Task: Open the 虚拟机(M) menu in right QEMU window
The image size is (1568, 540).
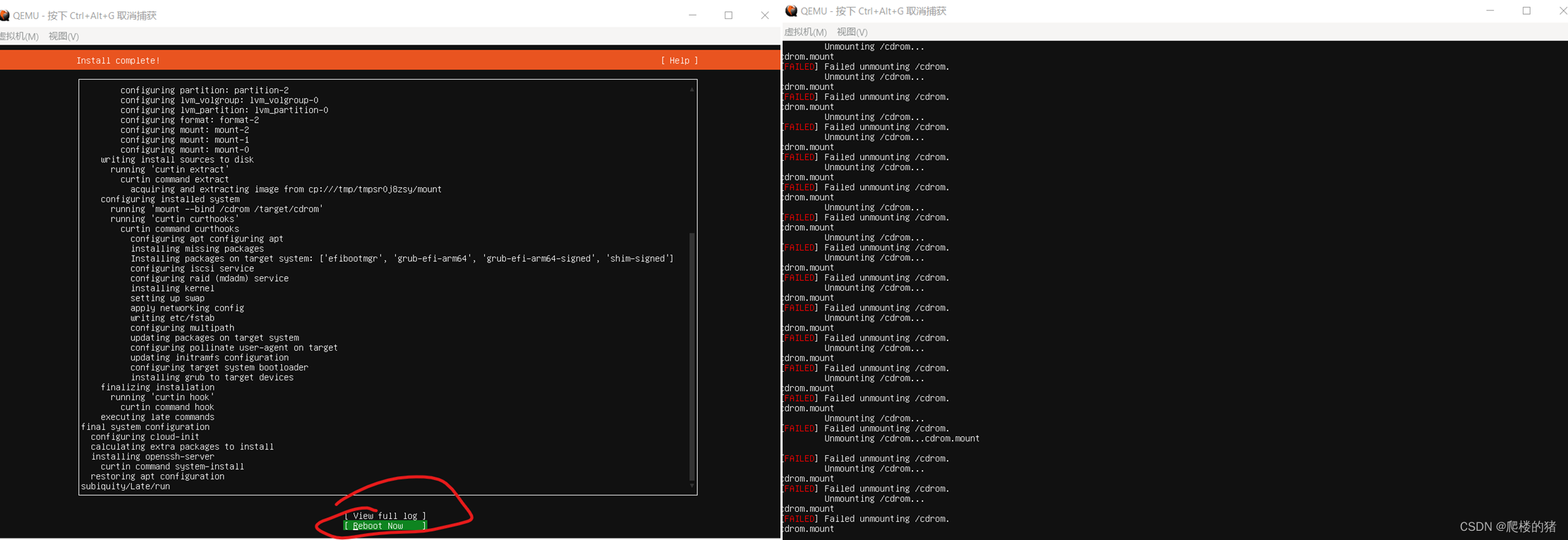Action: (x=805, y=32)
